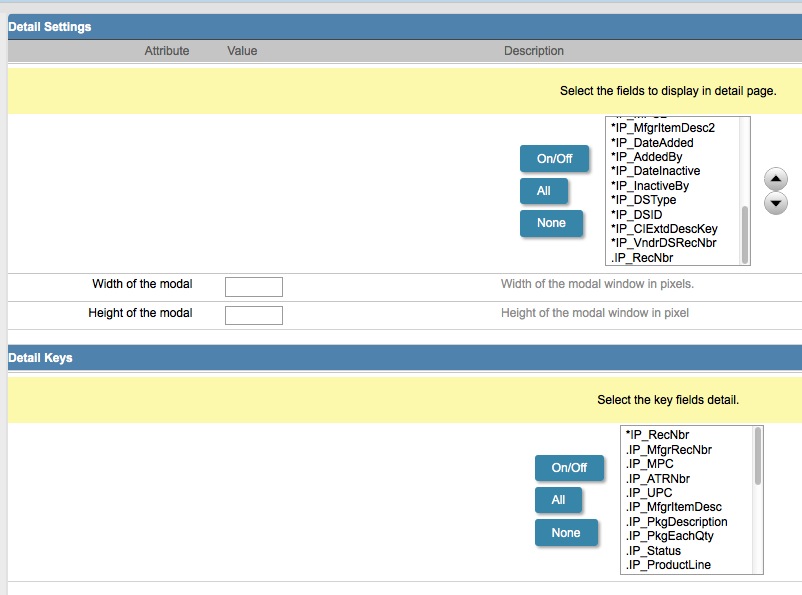Click inside the Height of the modal field
The height and width of the screenshot is (595, 802).
tap(253, 314)
